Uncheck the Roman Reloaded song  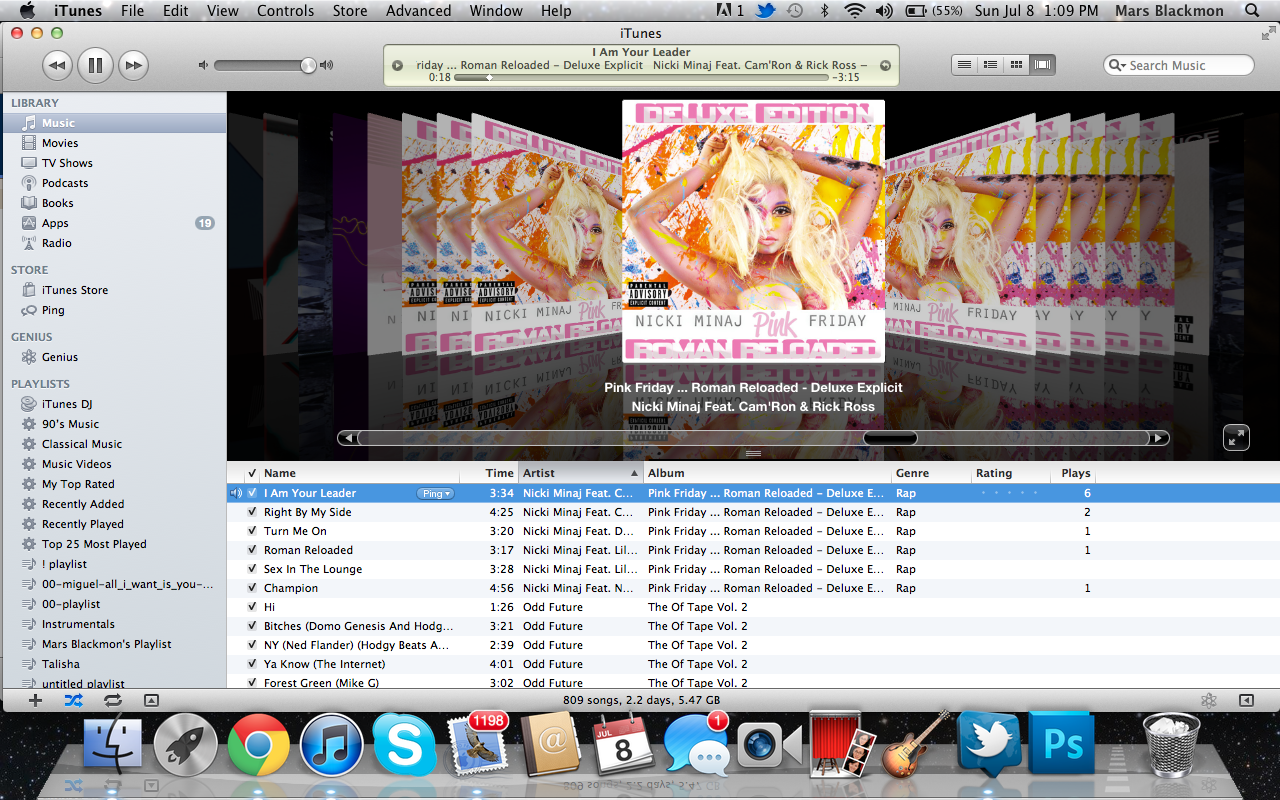pyautogui.click(x=252, y=550)
